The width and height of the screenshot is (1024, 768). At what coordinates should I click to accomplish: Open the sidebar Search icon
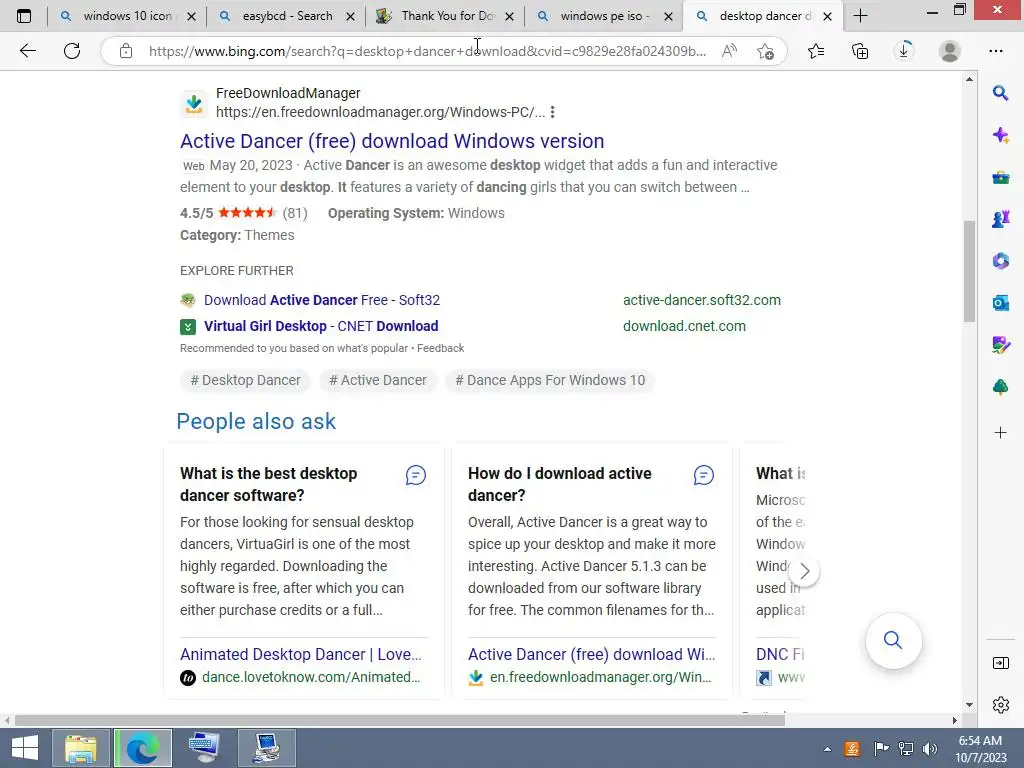tap(1000, 93)
